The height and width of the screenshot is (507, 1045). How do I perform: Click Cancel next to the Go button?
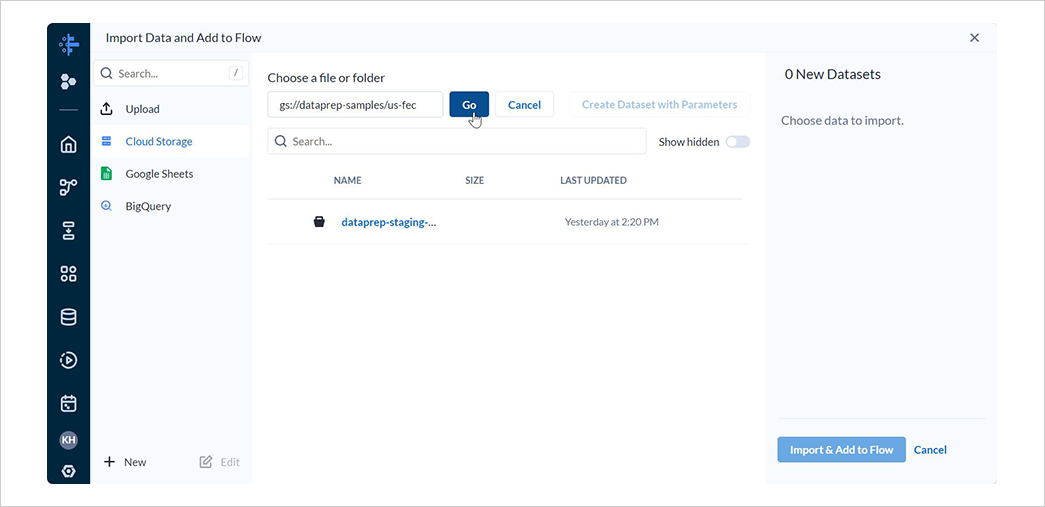[524, 105]
